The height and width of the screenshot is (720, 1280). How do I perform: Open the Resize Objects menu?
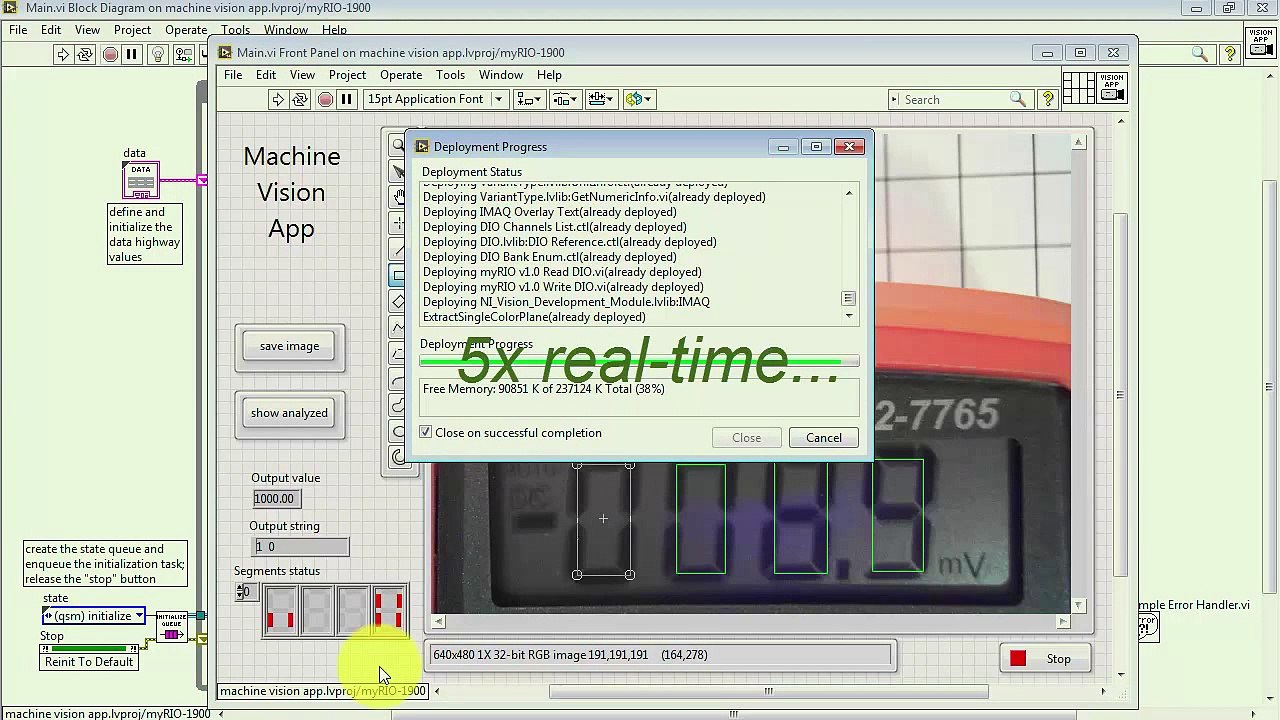click(600, 99)
